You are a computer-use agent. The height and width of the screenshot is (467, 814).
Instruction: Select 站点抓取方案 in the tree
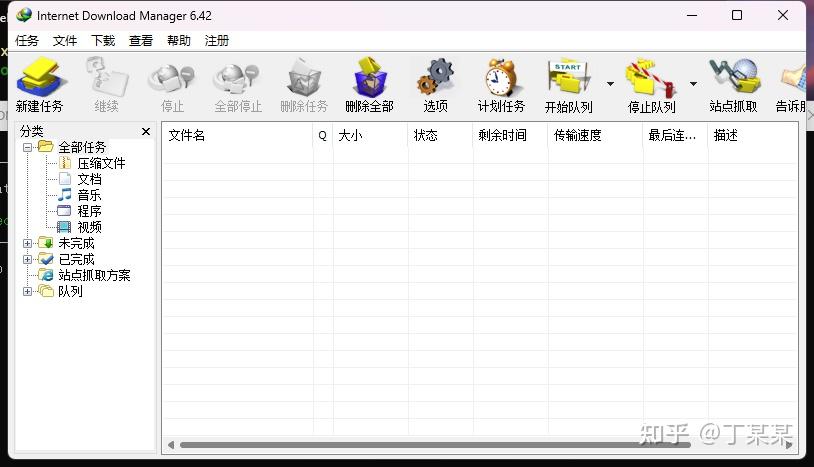coord(94,276)
